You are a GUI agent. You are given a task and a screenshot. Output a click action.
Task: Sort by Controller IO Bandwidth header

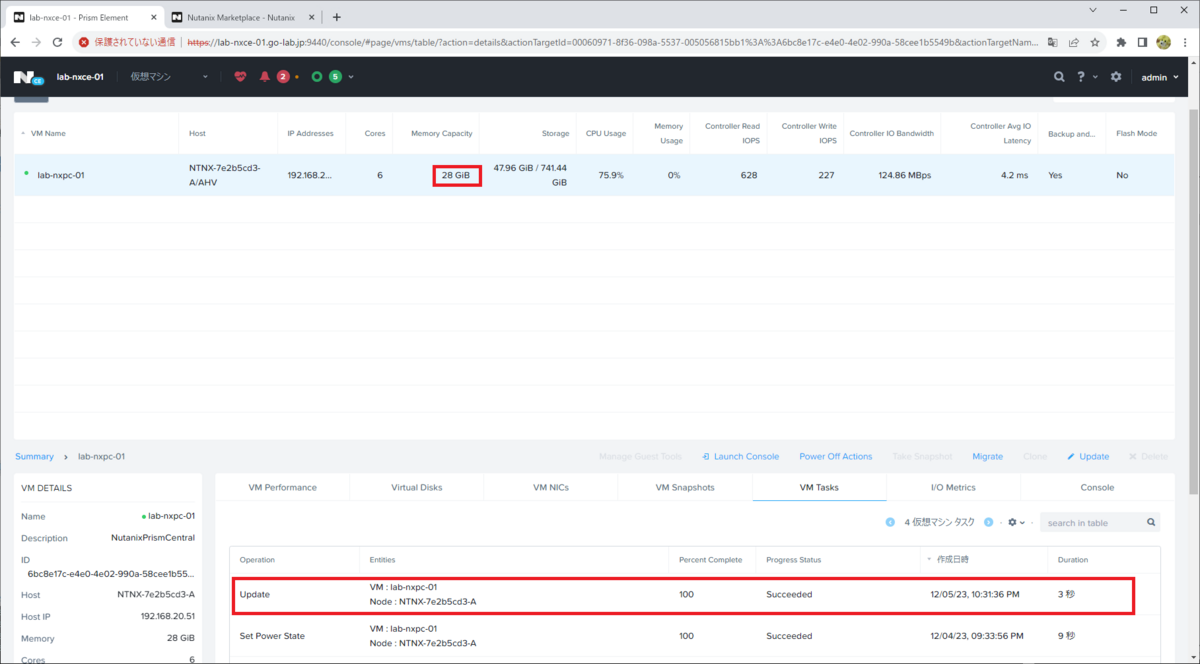point(891,133)
